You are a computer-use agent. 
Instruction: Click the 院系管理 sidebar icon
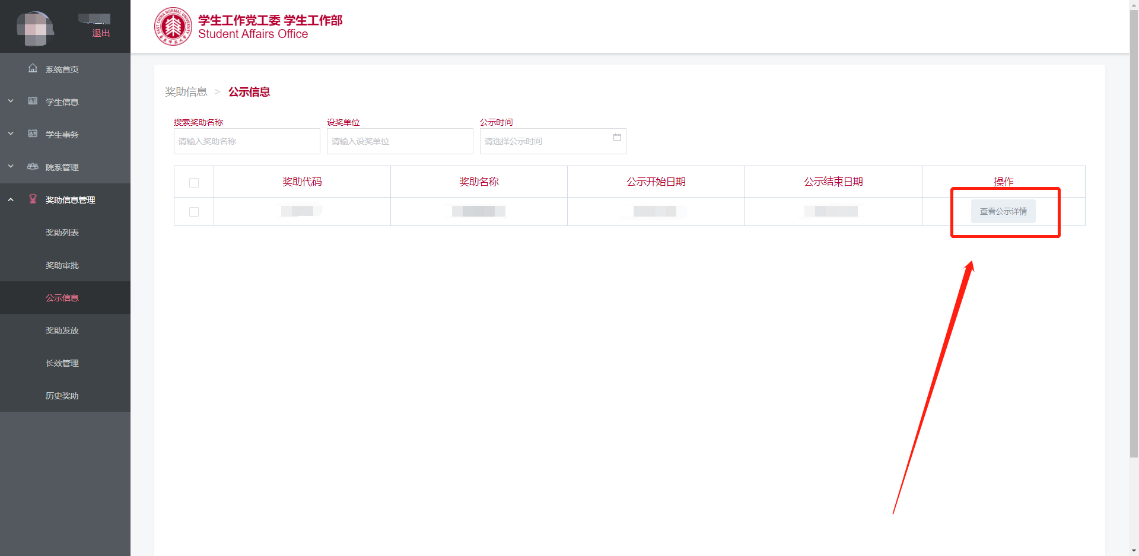coord(33,167)
